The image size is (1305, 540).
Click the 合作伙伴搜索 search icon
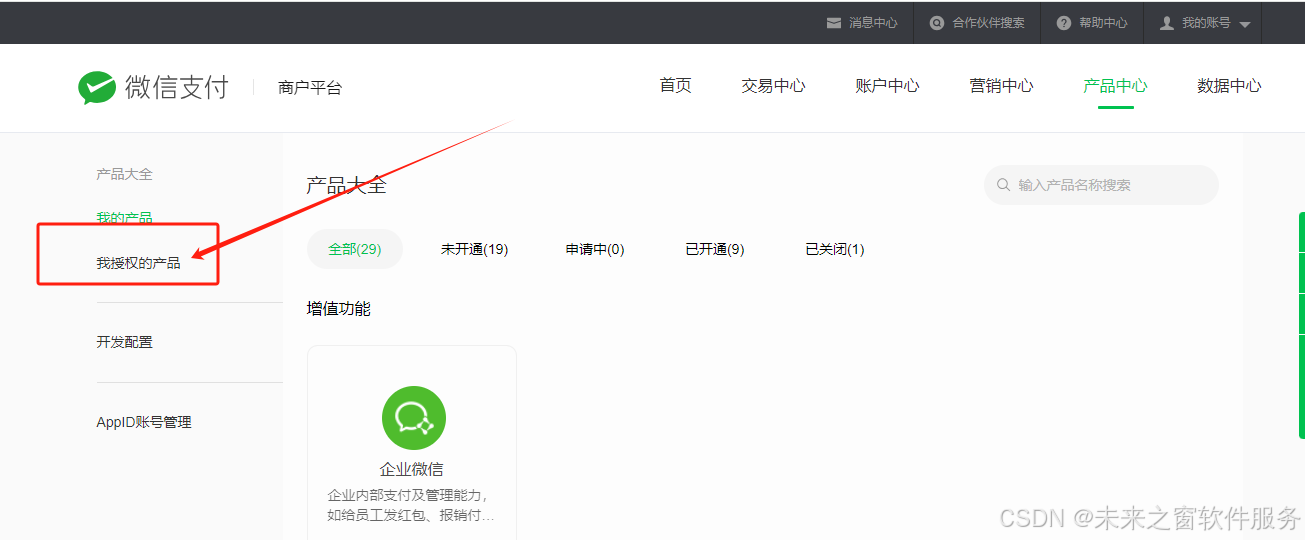937,23
